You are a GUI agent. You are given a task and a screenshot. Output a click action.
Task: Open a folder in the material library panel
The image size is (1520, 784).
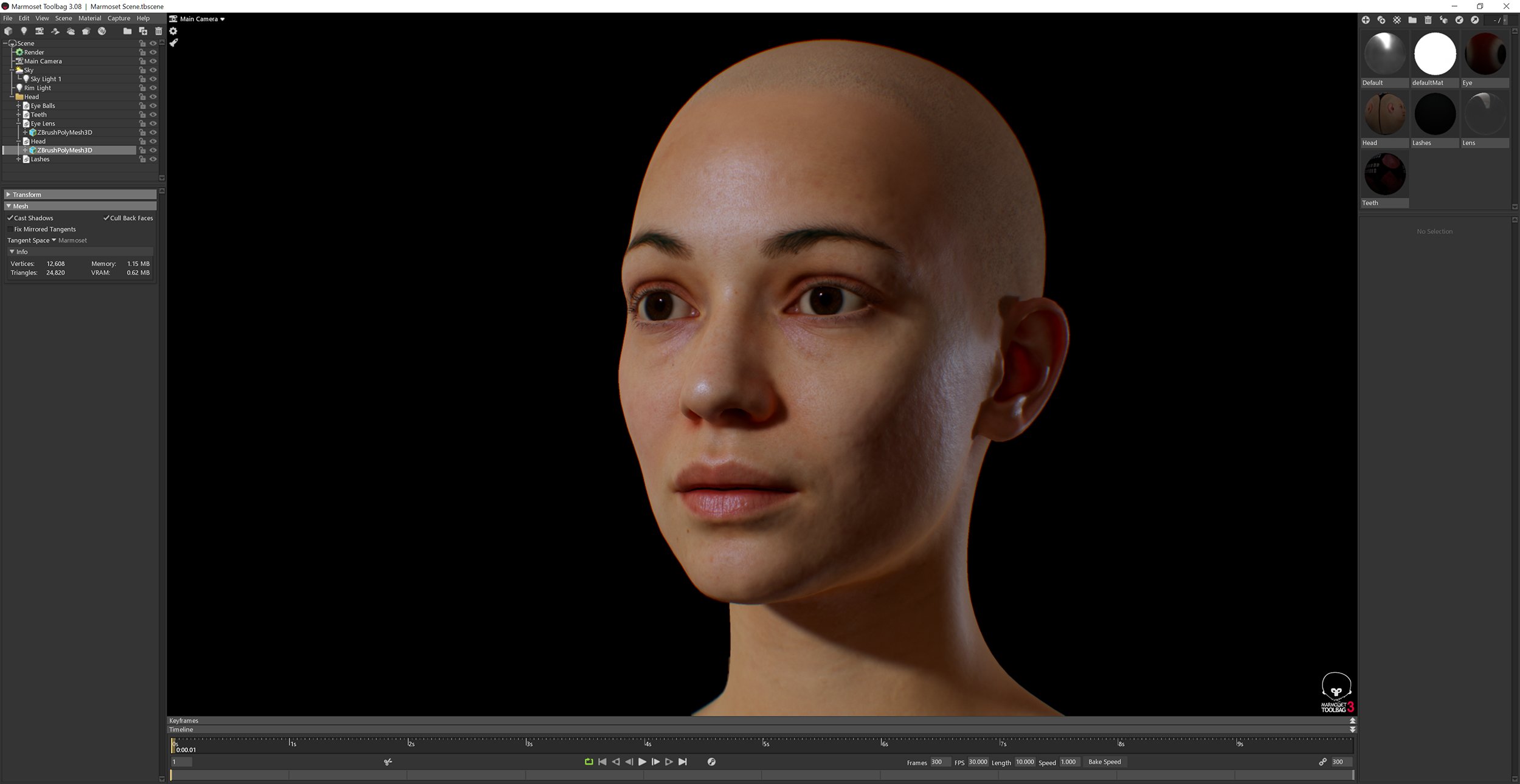coord(1412,19)
